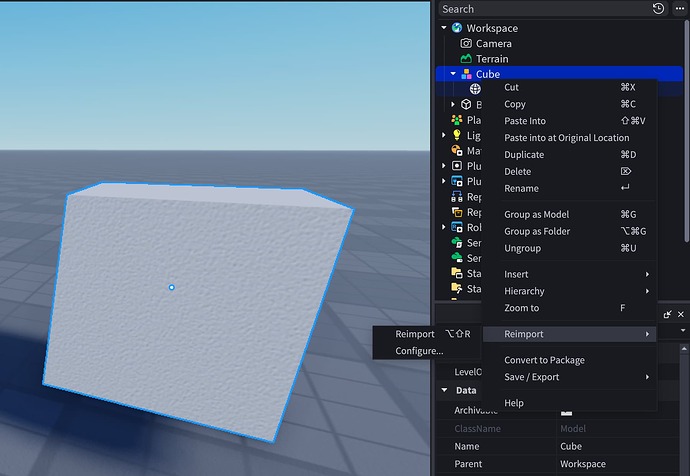Close the Properties panel

pyautogui.click(x=681, y=314)
